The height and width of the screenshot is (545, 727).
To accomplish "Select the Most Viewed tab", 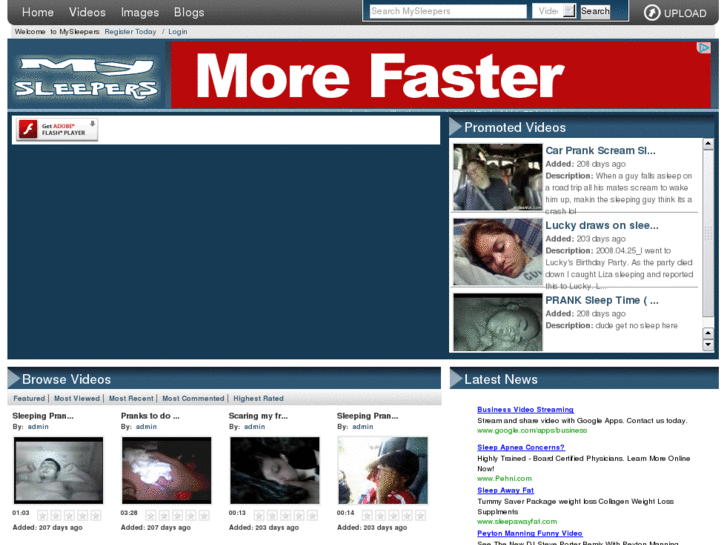I will (x=77, y=398).
